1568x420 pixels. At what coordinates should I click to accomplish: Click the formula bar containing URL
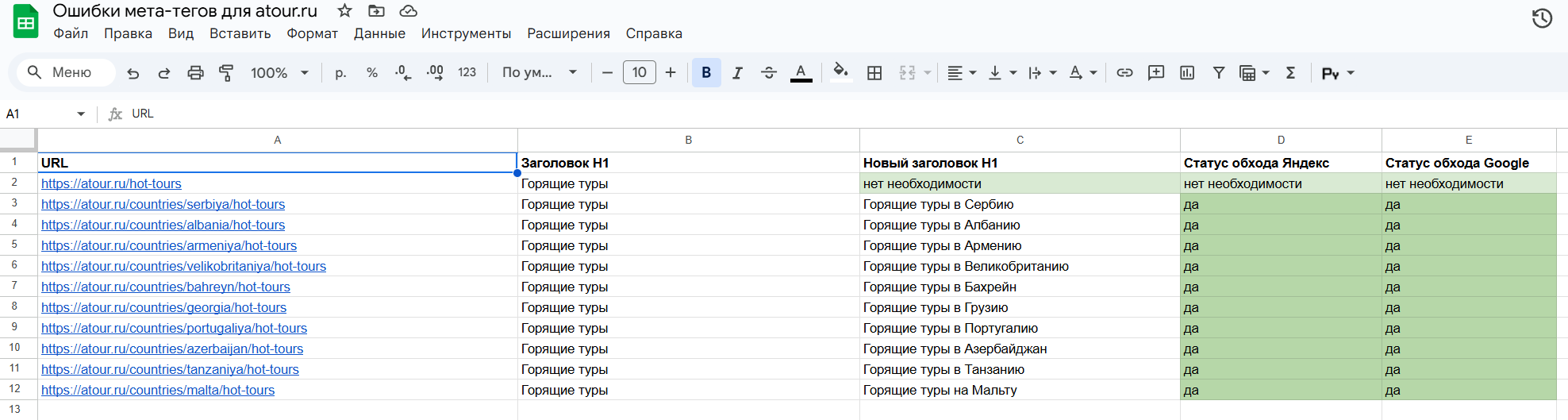point(845,114)
